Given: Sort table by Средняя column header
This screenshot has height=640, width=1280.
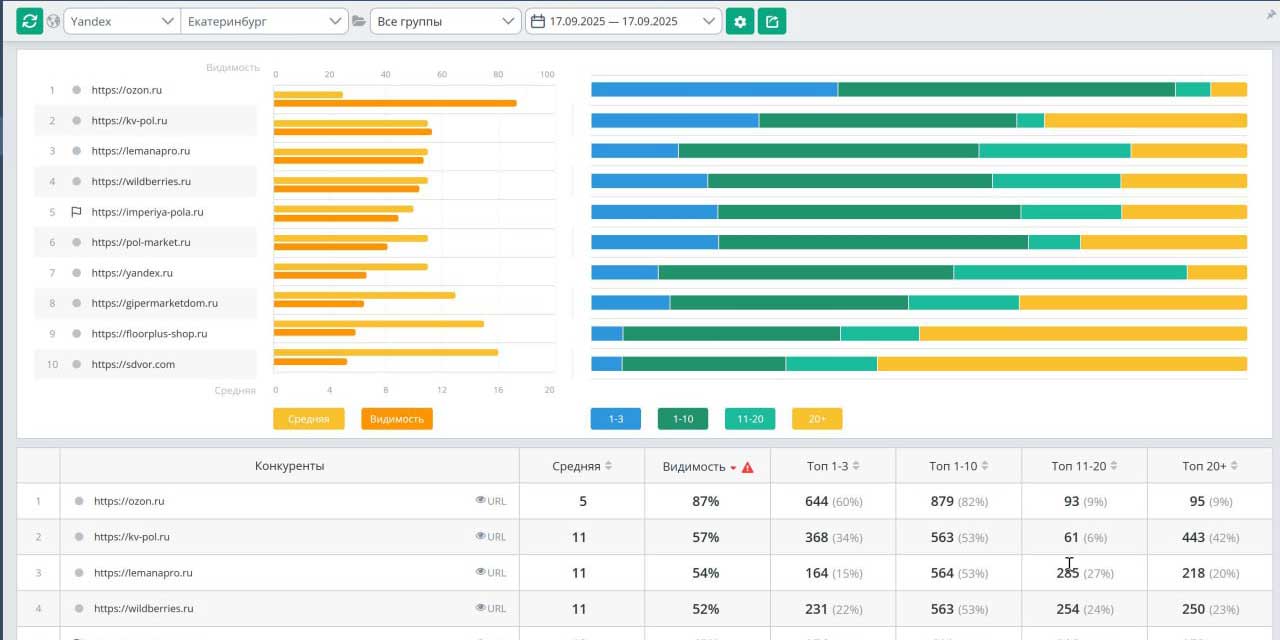Looking at the screenshot, I should tap(581, 466).
